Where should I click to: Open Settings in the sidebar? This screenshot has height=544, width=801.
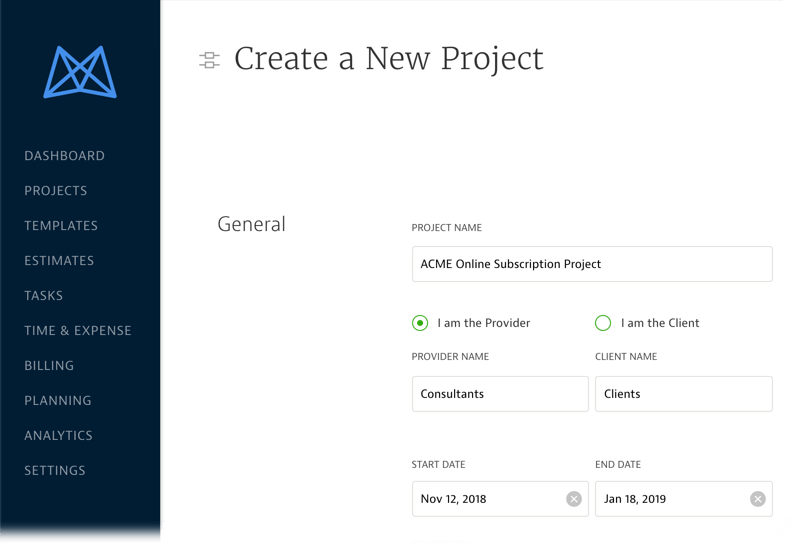pos(55,471)
